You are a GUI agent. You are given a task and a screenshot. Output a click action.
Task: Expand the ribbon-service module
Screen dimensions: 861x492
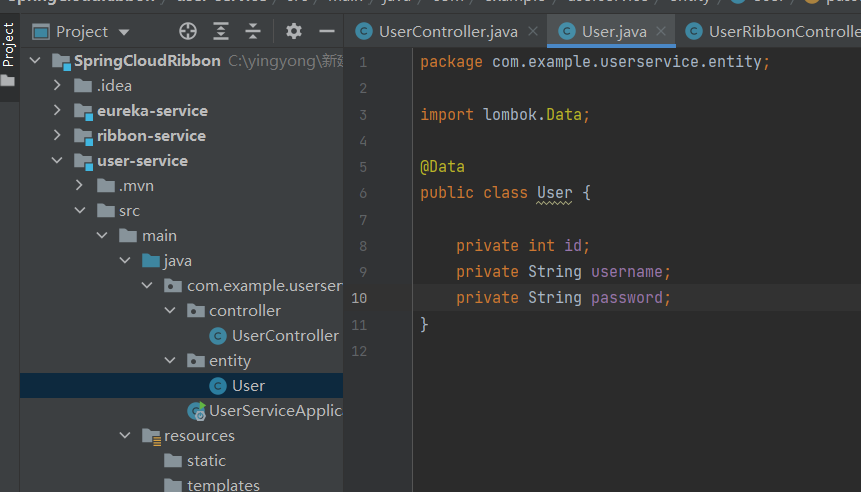click(x=59, y=136)
